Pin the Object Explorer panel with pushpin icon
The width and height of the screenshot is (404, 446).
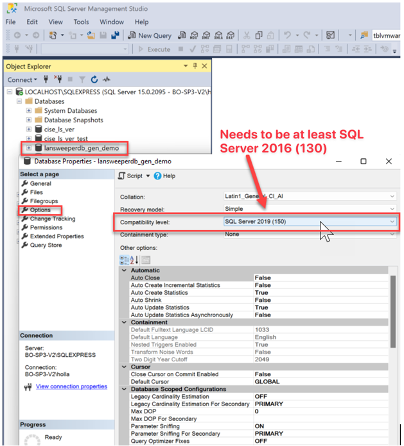(x=195, y=66)
